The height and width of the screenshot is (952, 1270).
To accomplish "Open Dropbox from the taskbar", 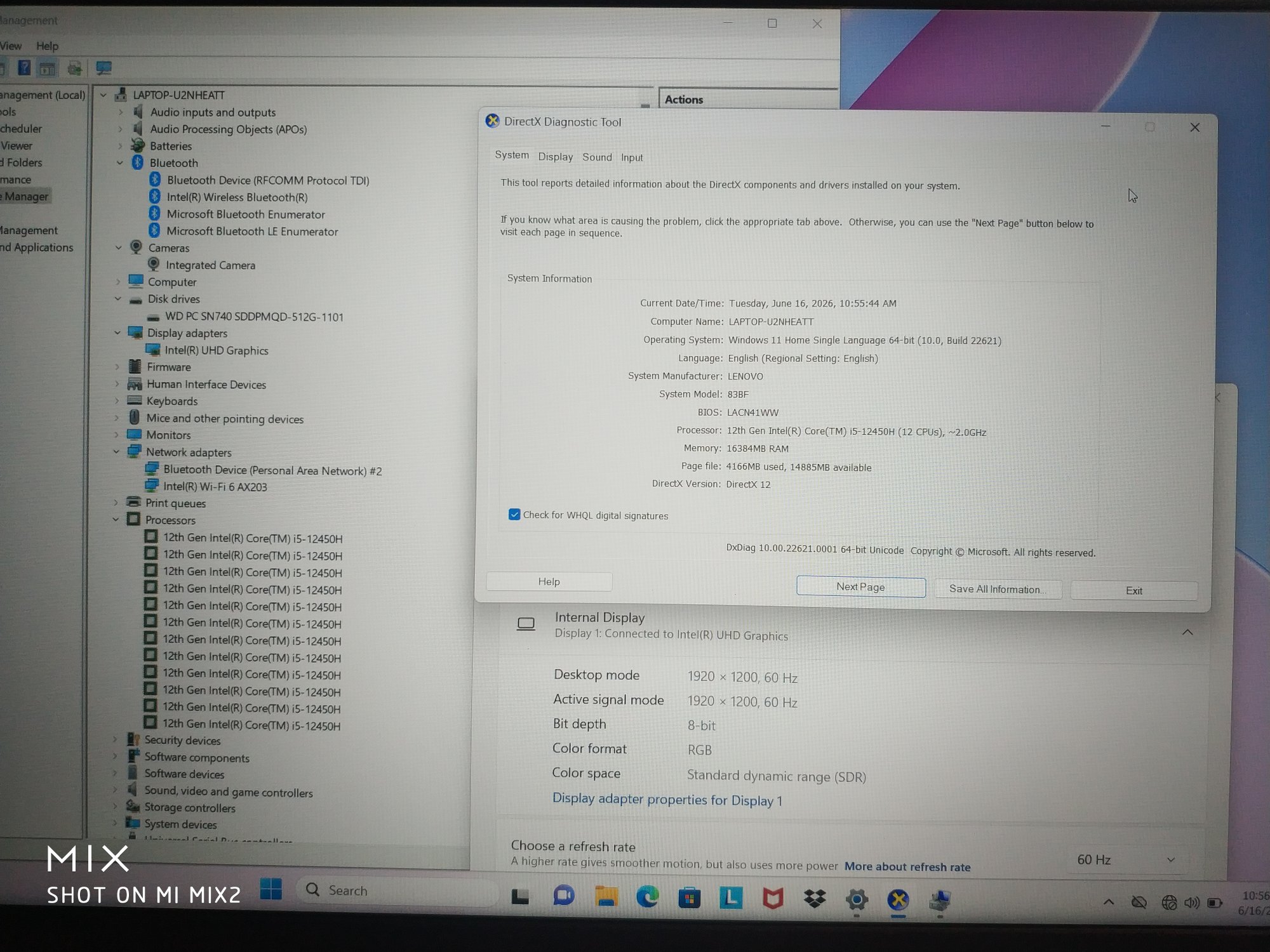I will pyautogui.click(x=815, y=899).
